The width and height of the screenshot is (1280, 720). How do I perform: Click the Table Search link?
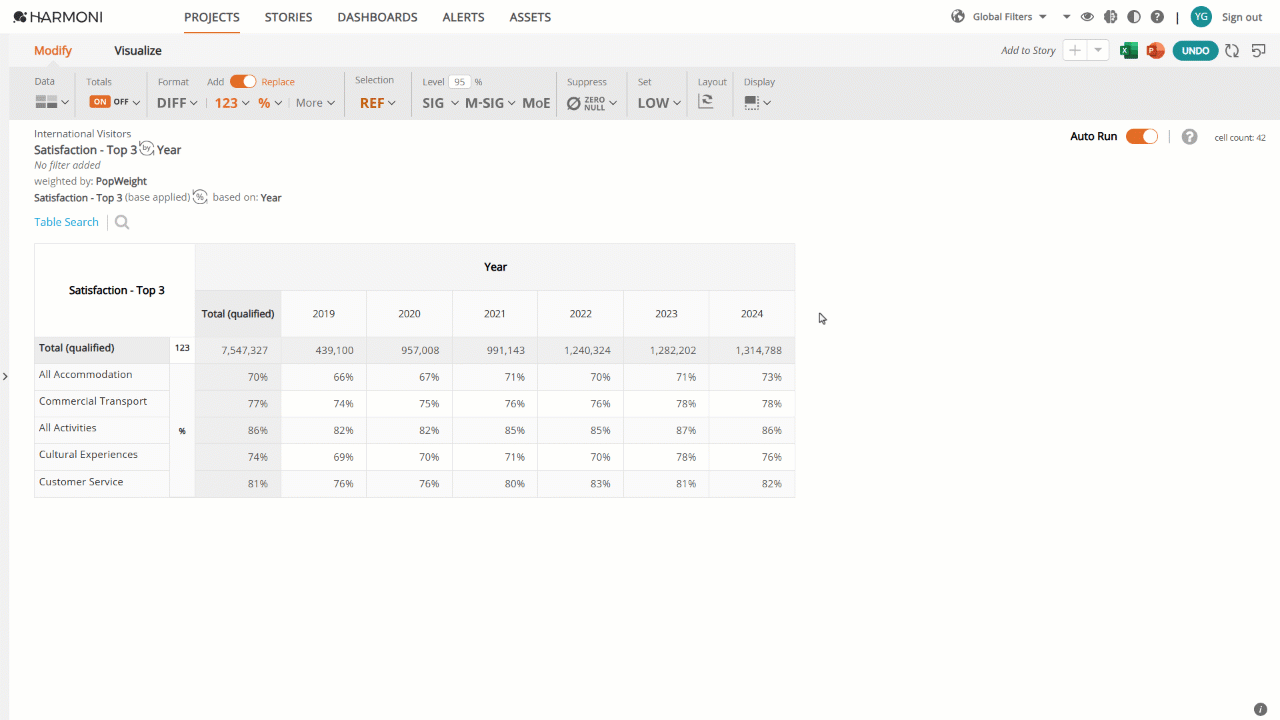66,222
